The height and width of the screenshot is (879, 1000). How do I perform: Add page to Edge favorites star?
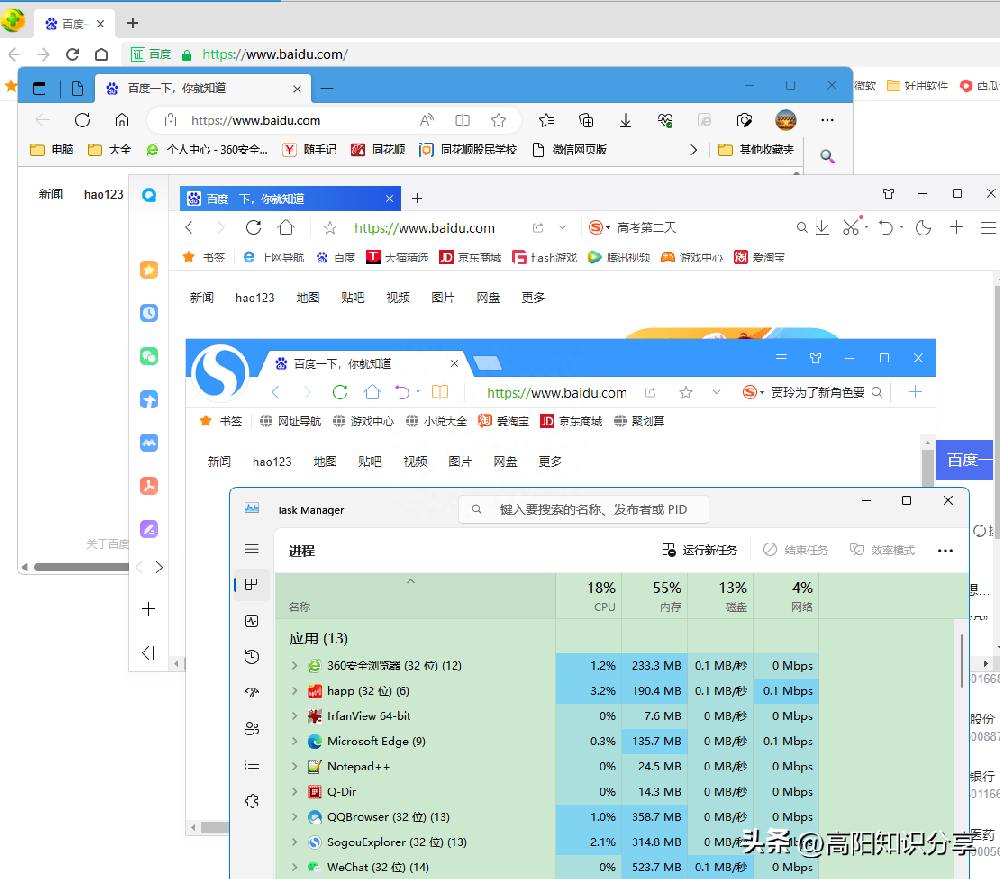point(498,120)
